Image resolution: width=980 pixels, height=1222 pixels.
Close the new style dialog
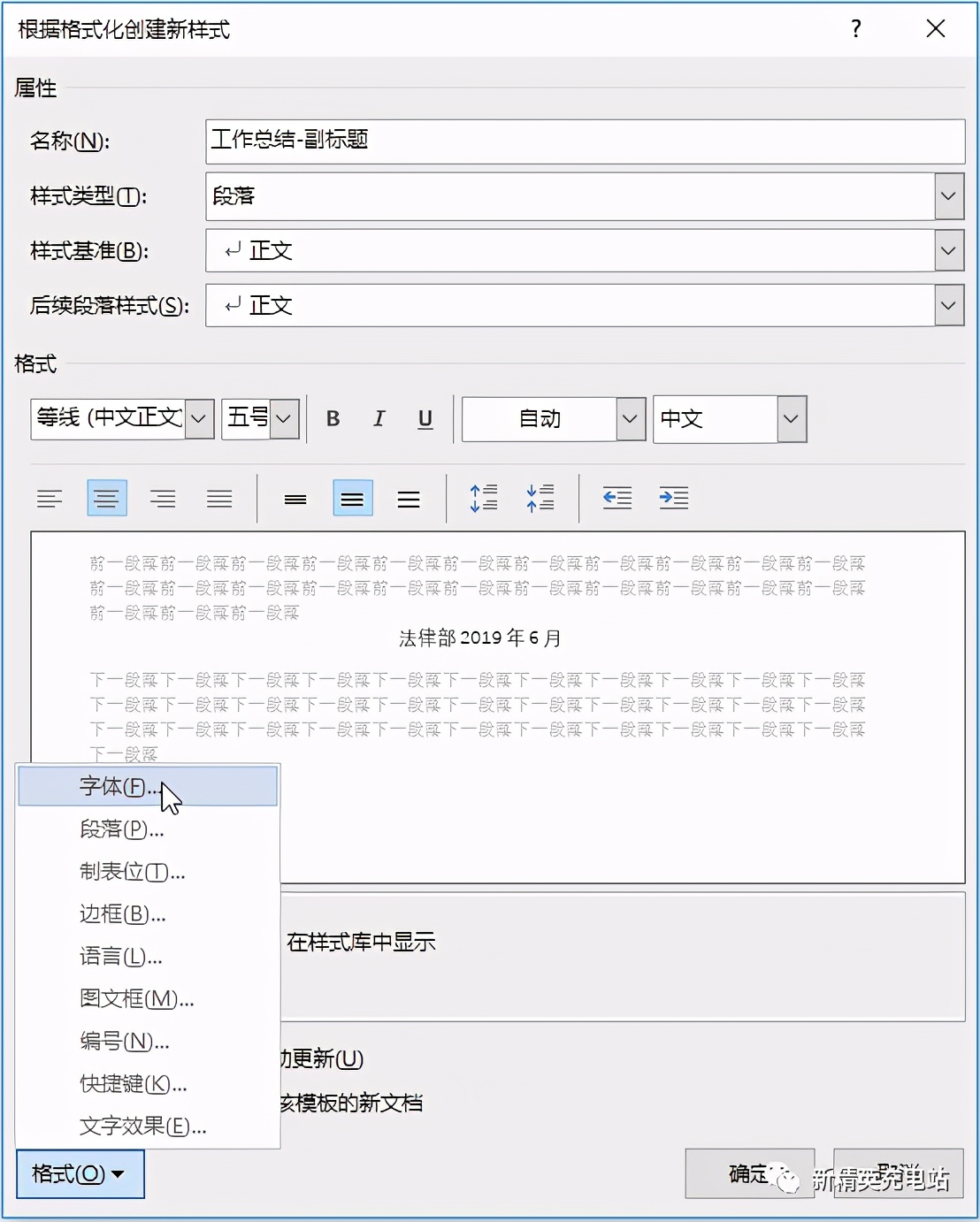(x=936, y=29)
